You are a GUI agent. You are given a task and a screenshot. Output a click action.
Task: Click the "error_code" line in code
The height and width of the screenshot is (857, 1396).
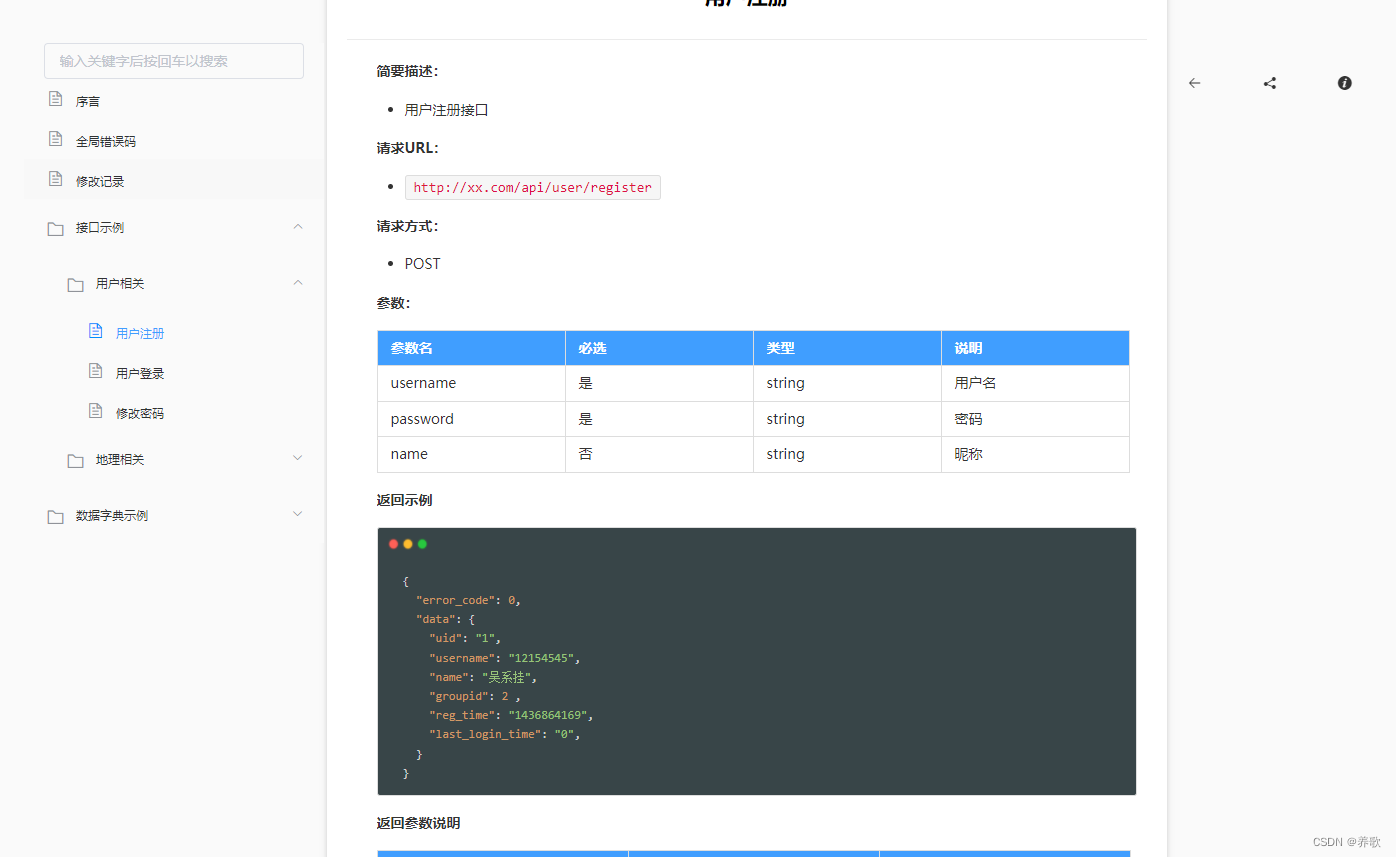[x=468, y=600]
